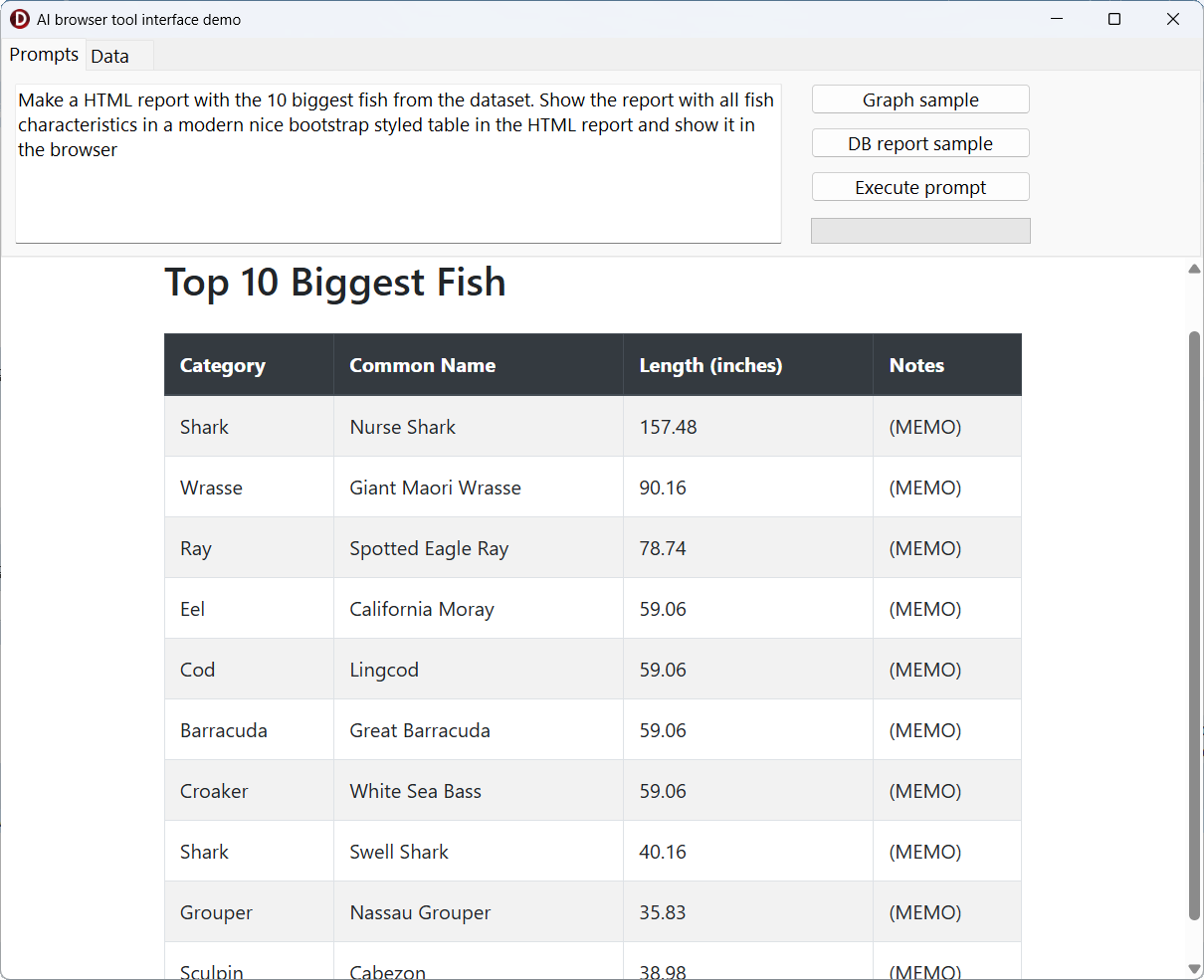The image size is (1204, 980).
Task: Click the Category column header
Action: point(223,365)
